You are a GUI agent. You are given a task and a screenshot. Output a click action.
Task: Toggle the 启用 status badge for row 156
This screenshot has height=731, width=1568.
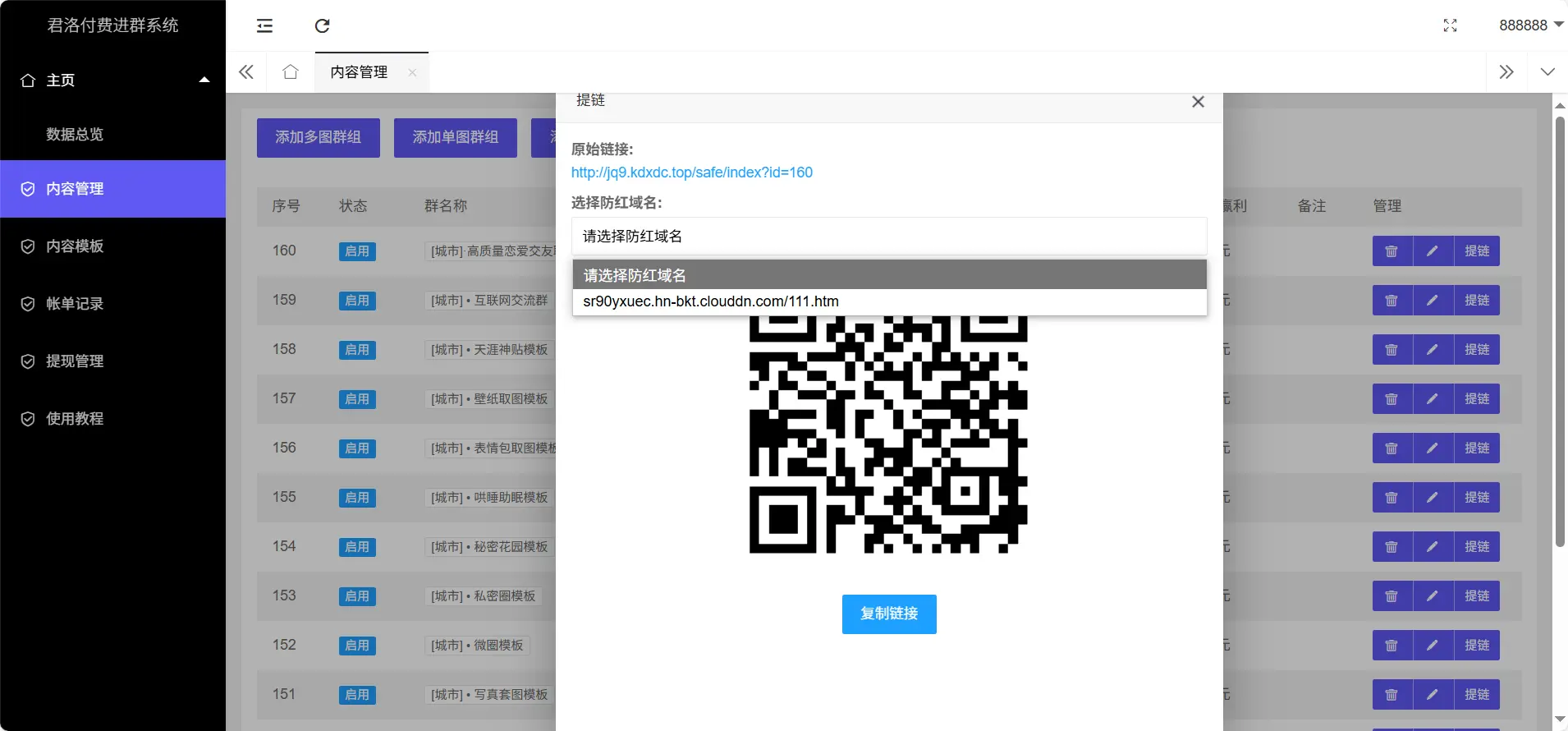pyautogui.click(x=357, y=448)
